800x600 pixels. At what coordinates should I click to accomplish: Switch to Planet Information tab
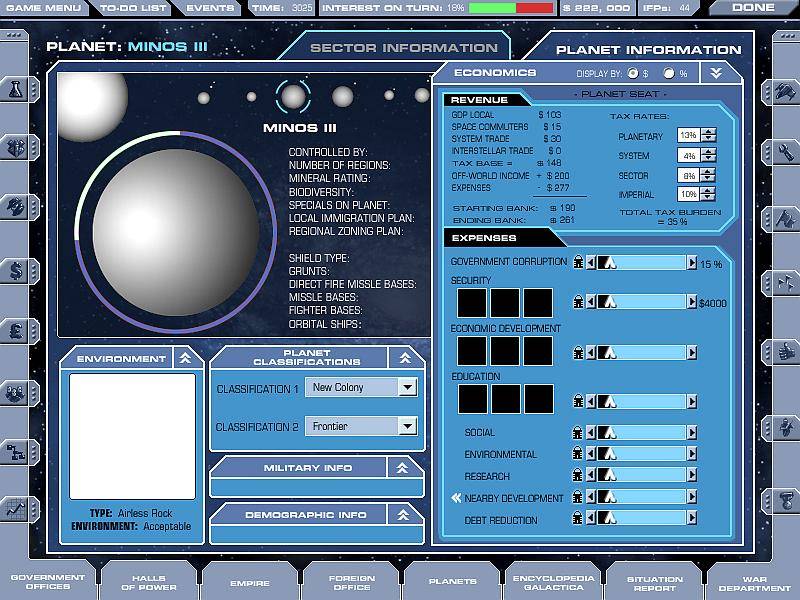point(648,49)
